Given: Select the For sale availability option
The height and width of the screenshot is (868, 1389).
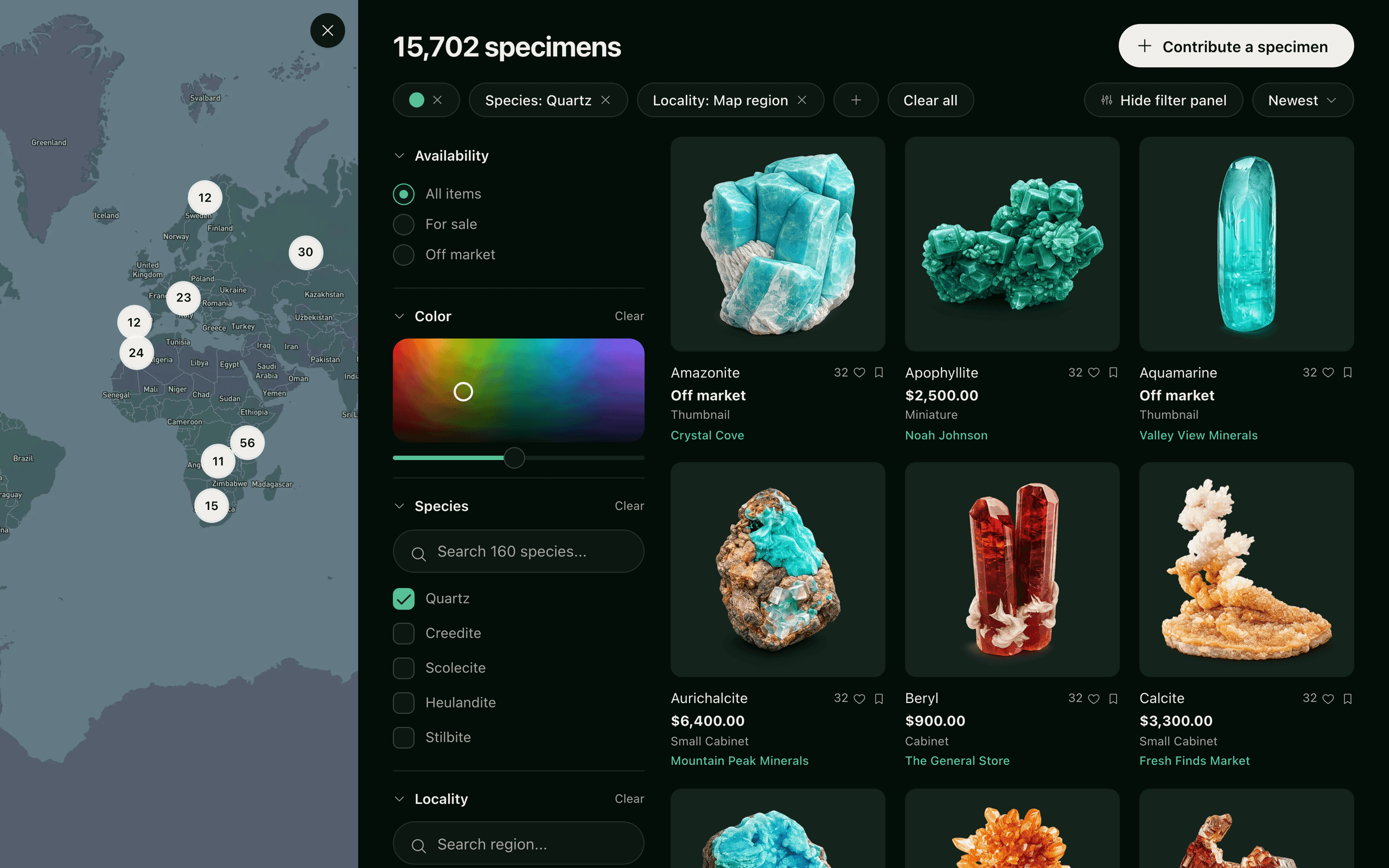Looking at the screenshot, I should click(x=404, y=225).
